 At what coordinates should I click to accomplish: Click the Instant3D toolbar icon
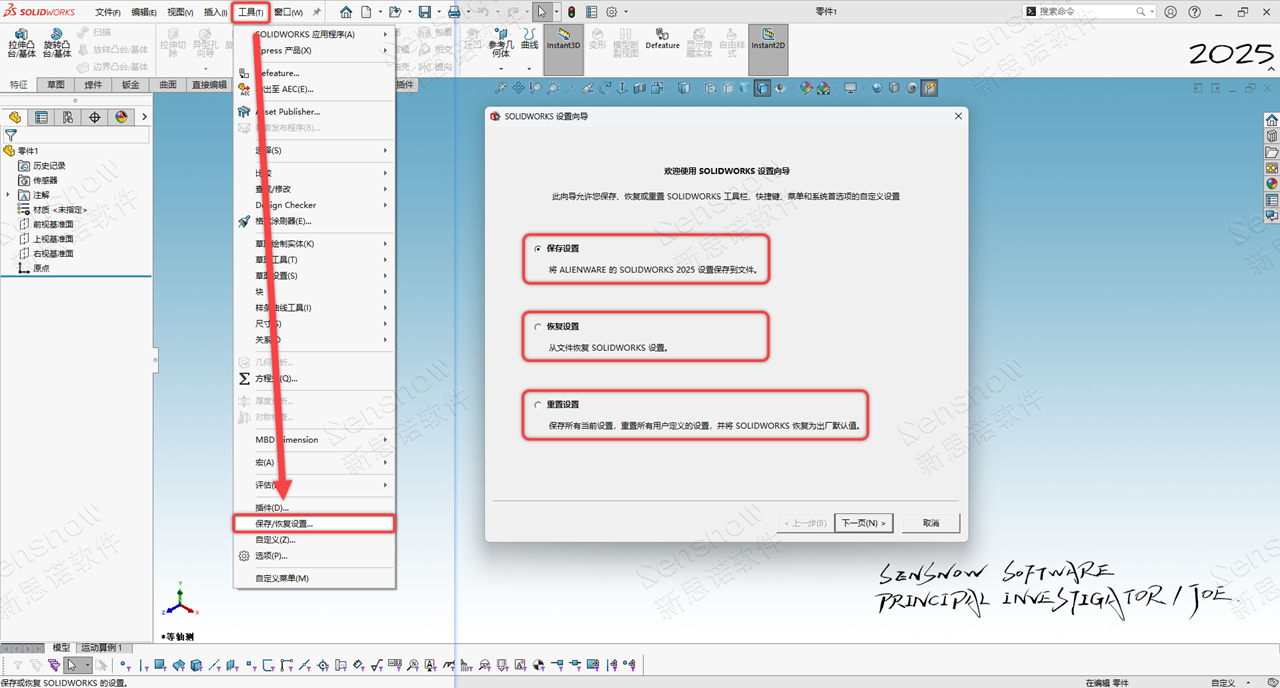pyautogui.click(x=563, y=45)
